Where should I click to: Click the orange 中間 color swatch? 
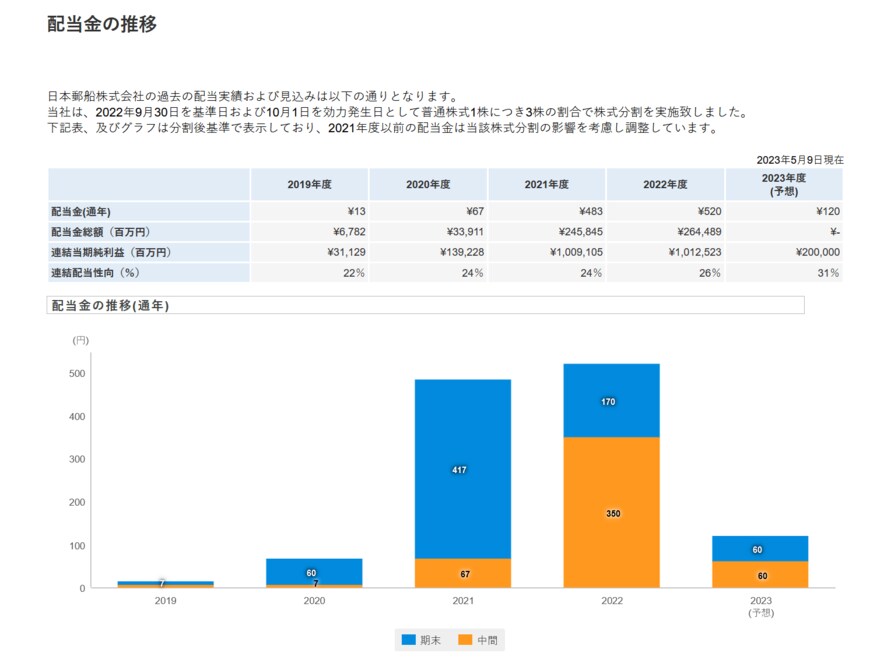point(463,640)
